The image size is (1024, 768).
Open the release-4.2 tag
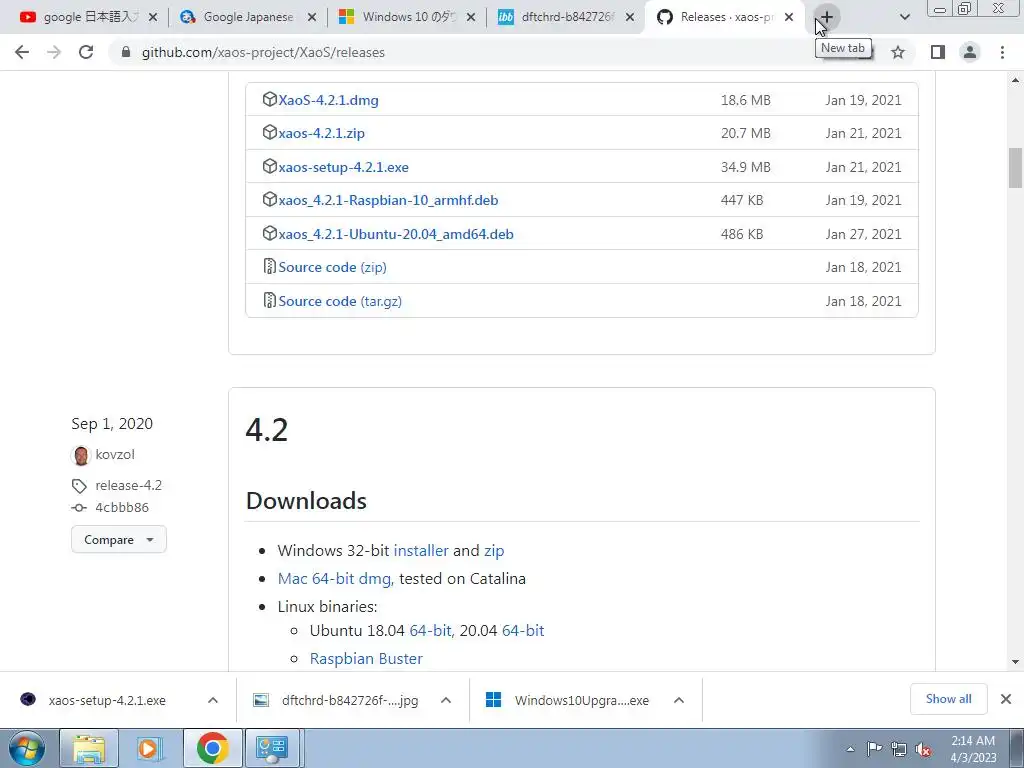(129, 485)
